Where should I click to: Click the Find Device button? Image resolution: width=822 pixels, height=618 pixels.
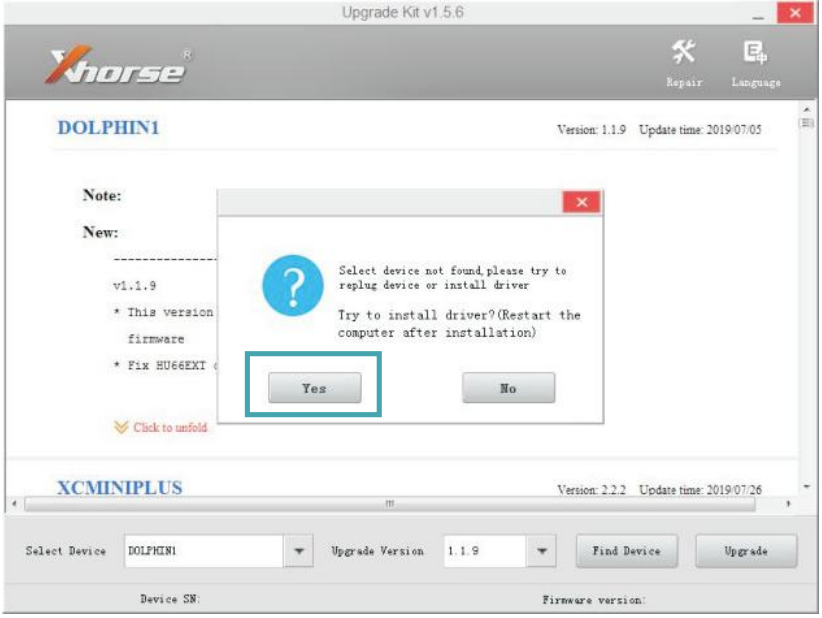click(x=626, y=551)
